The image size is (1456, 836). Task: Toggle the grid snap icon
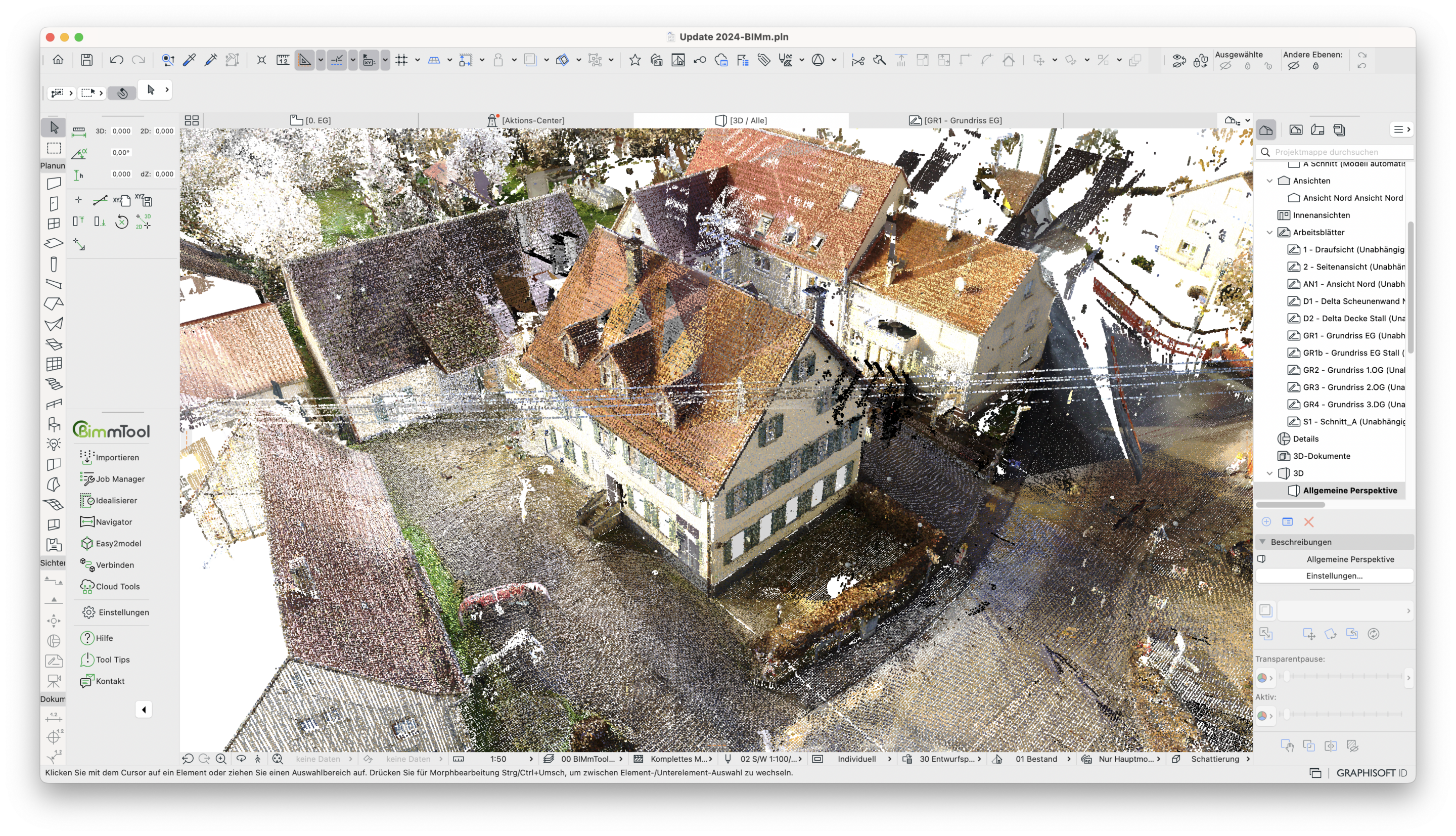click(402, 60)
